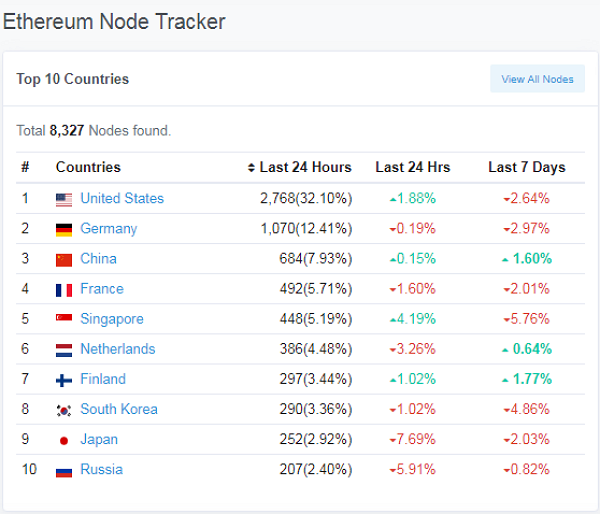Screen dimensions: 600x514
Task: Open the Netherlands country link
Action: pyautogui.click(x=118, y=349)
